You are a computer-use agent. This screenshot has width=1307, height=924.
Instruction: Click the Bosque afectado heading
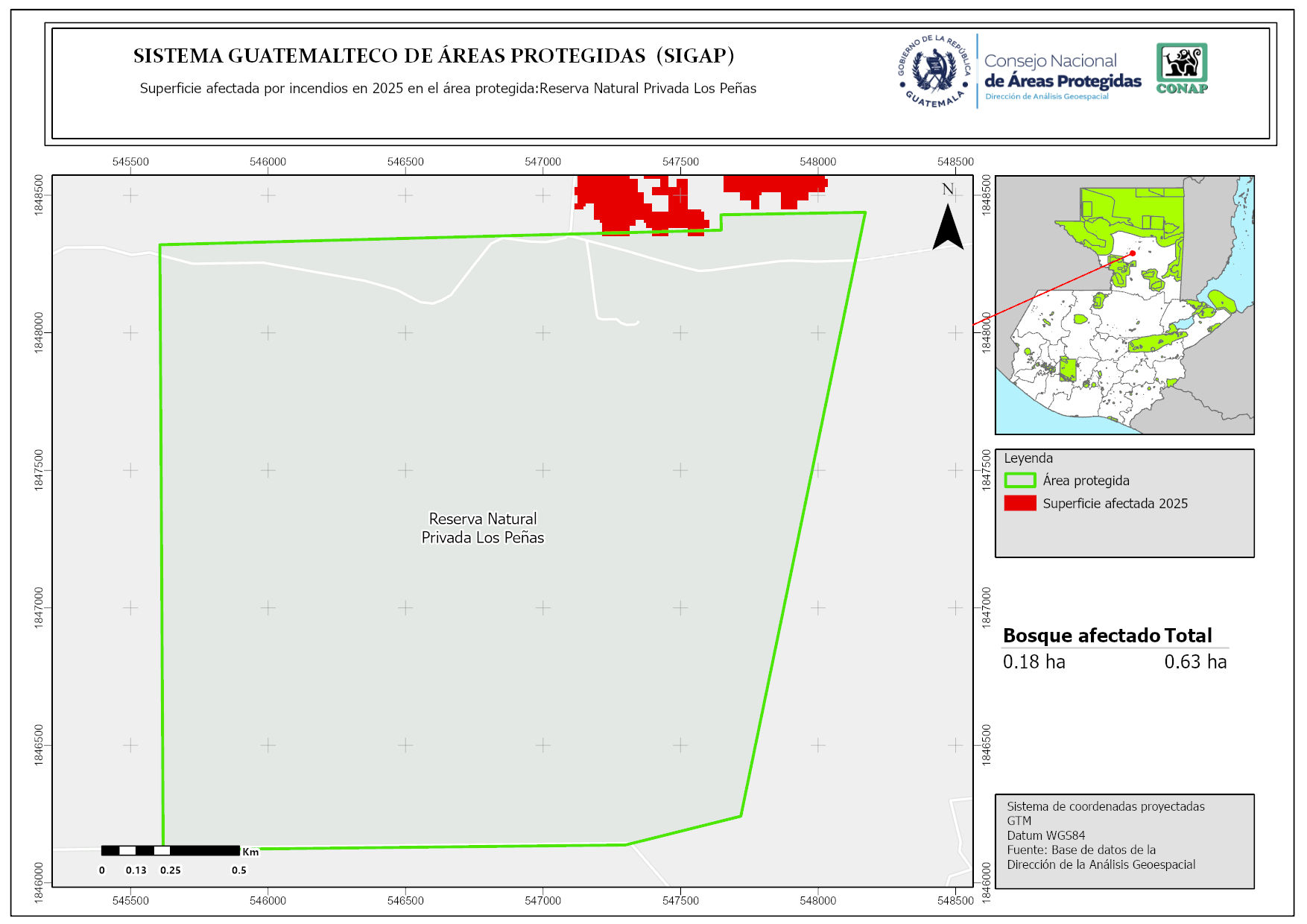point(1081,636)
